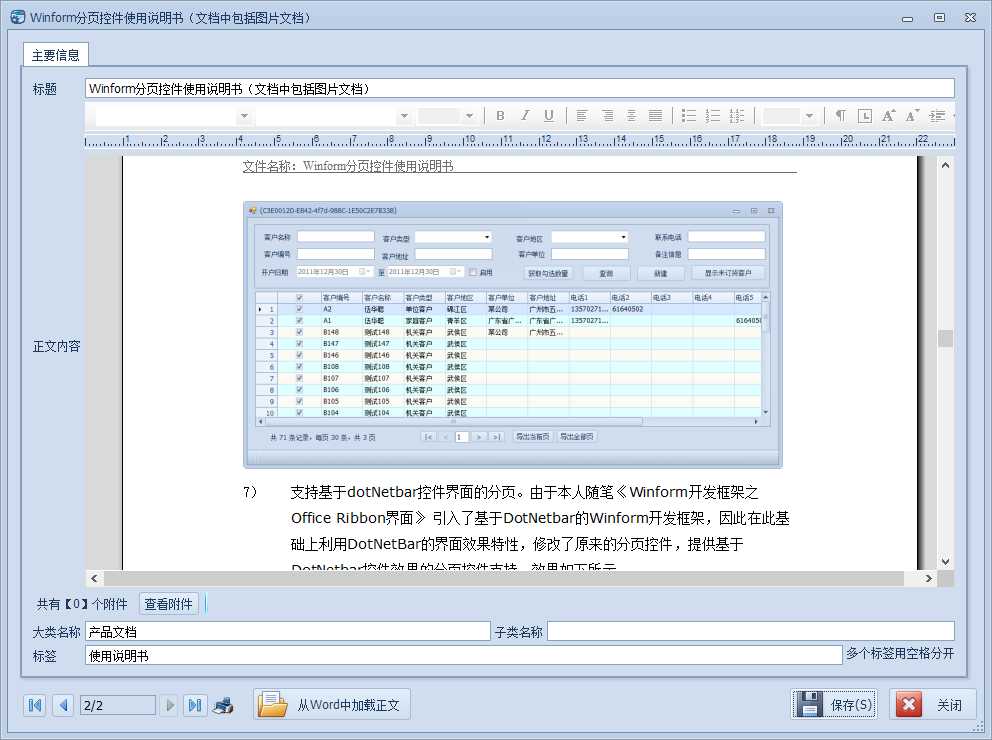
Task: Click the 多个标签用空格分开 hint text
Action: coord(900,654)
